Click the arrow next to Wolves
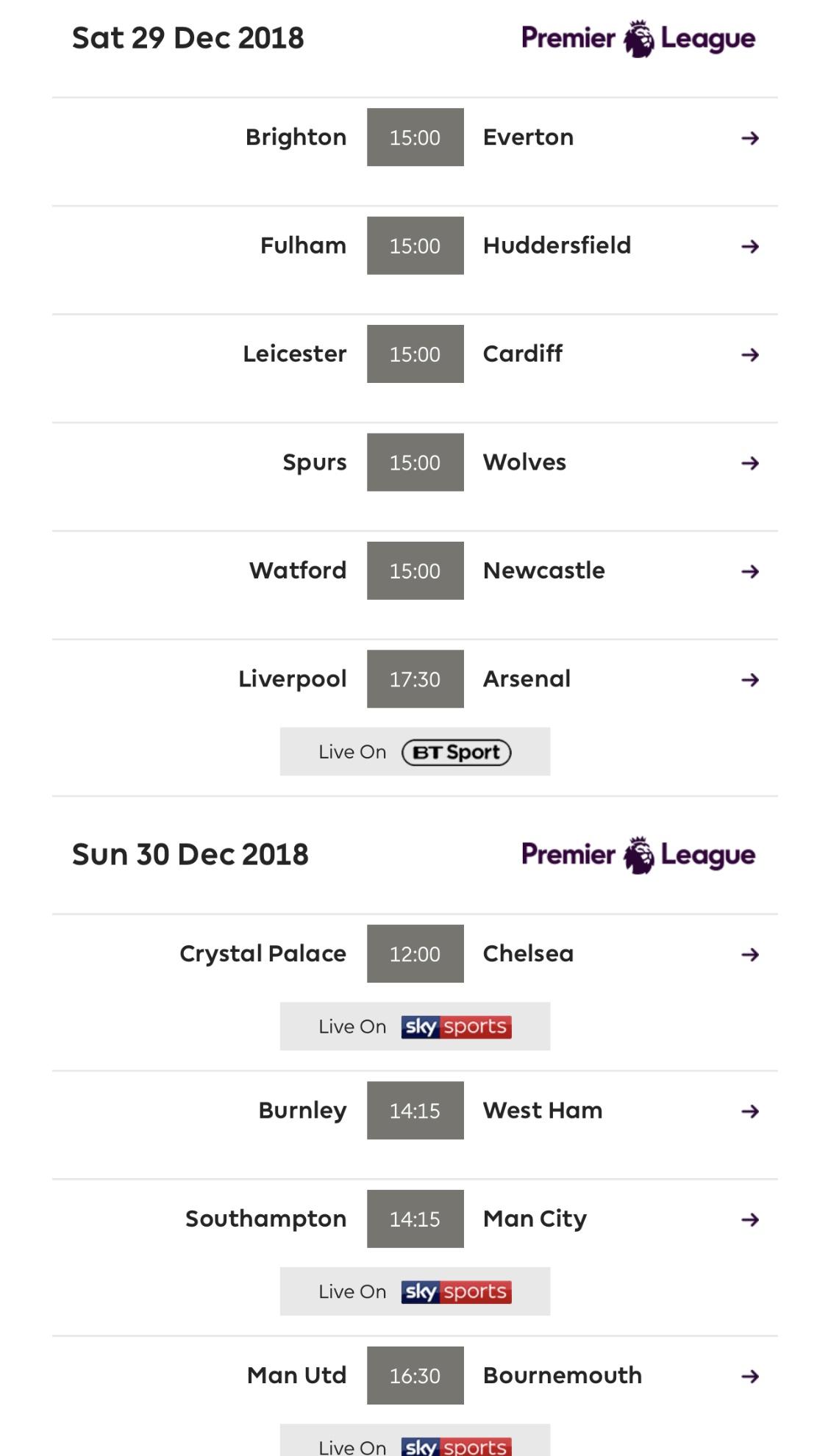The height and width of the screenshot is (1456, 817). pos(749,463)
